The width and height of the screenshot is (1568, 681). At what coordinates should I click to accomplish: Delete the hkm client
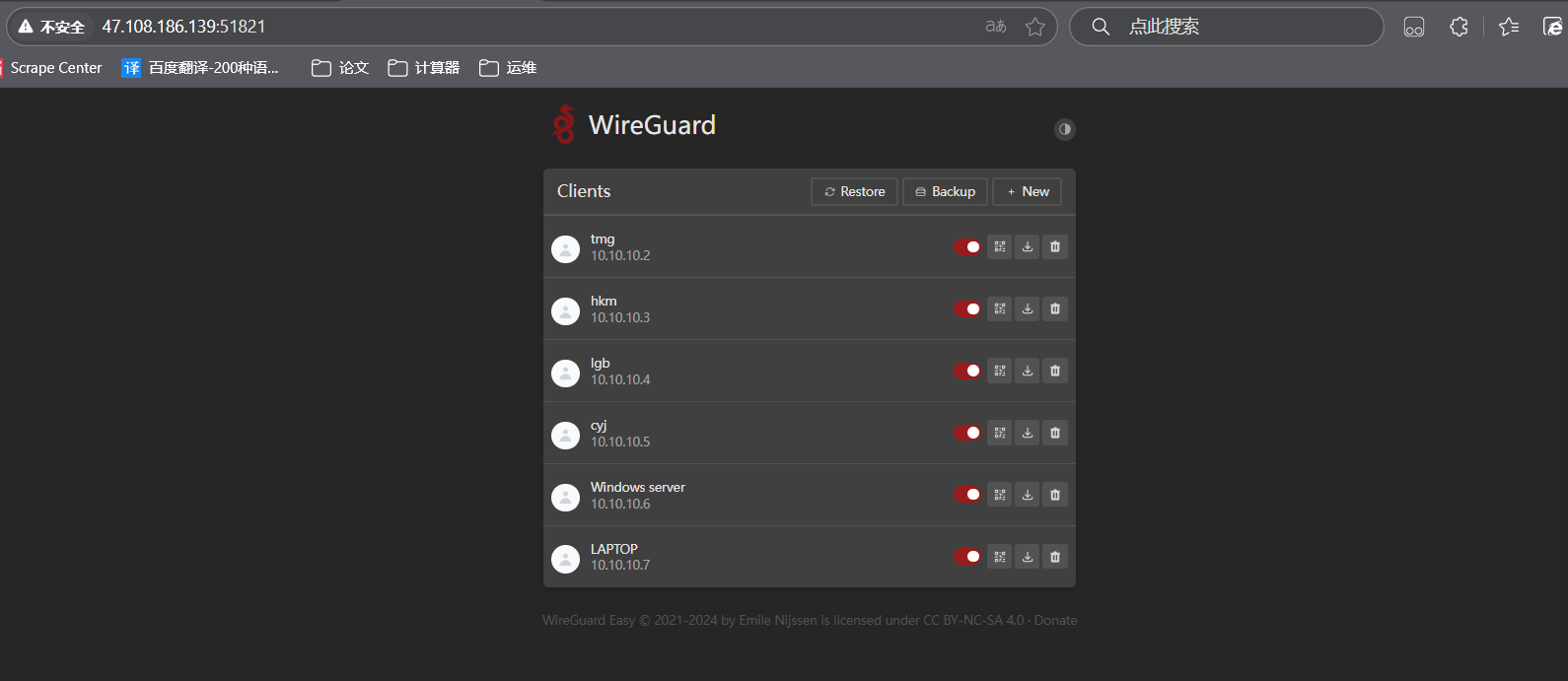[x=1055, y=309]
